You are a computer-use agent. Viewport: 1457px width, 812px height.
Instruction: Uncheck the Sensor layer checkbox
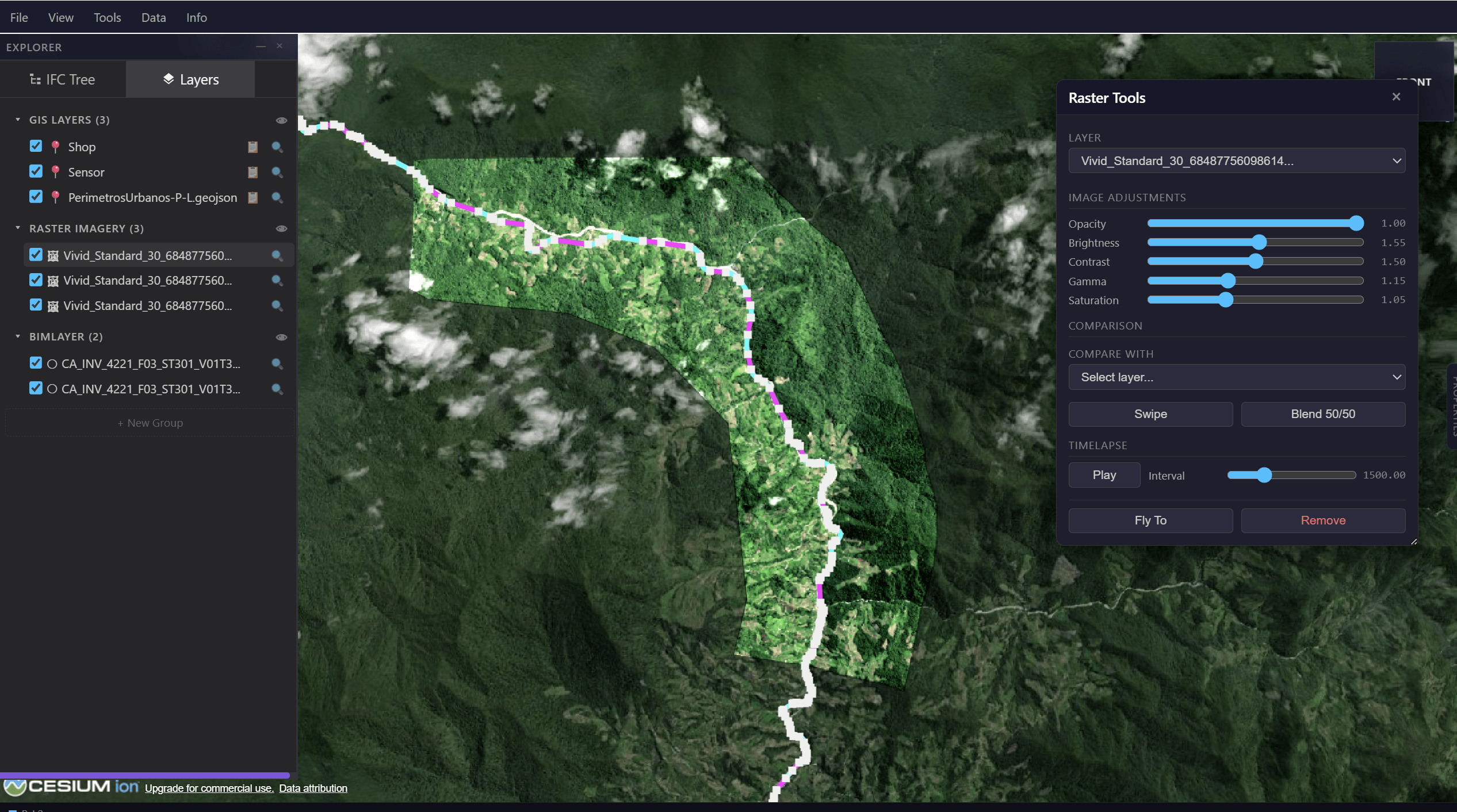coord(36,171)
